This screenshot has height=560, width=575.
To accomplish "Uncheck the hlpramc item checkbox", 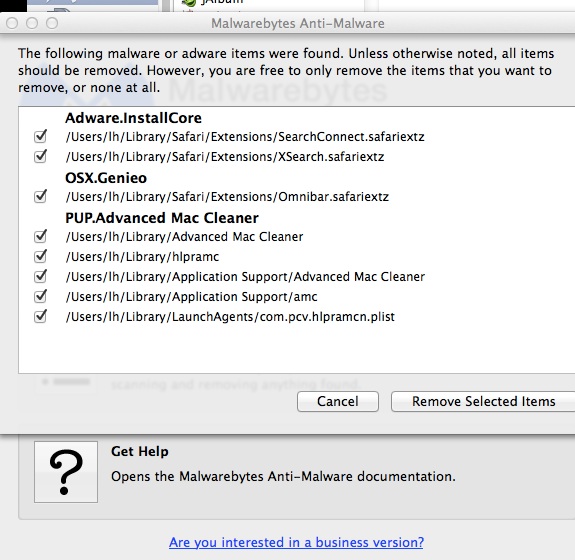I will point(40,256).
